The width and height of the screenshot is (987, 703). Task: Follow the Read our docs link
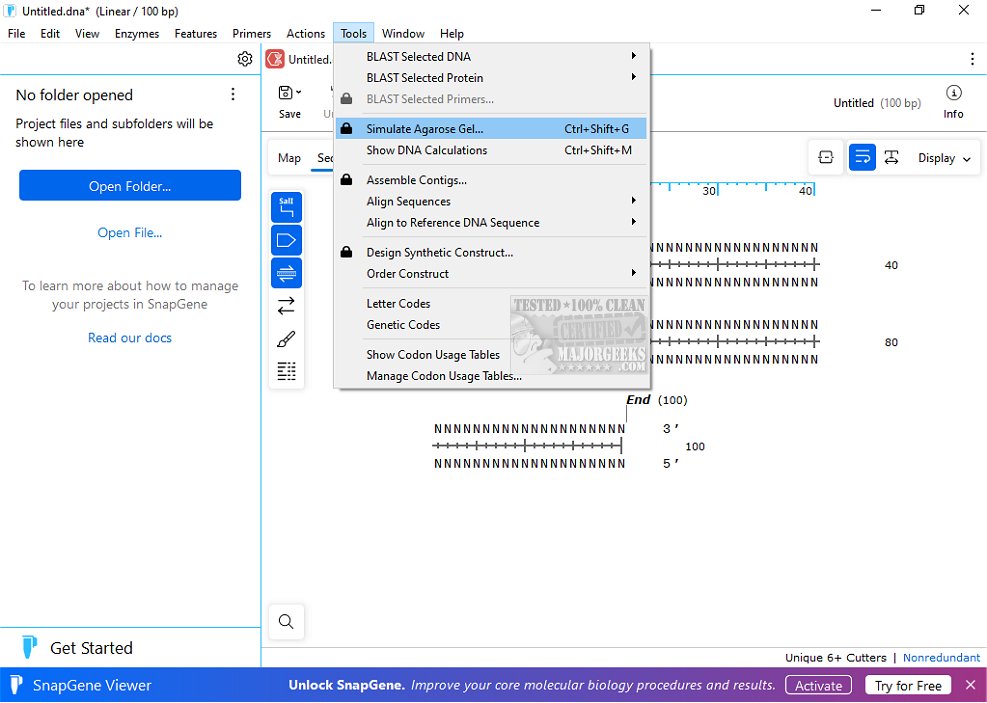130,337
